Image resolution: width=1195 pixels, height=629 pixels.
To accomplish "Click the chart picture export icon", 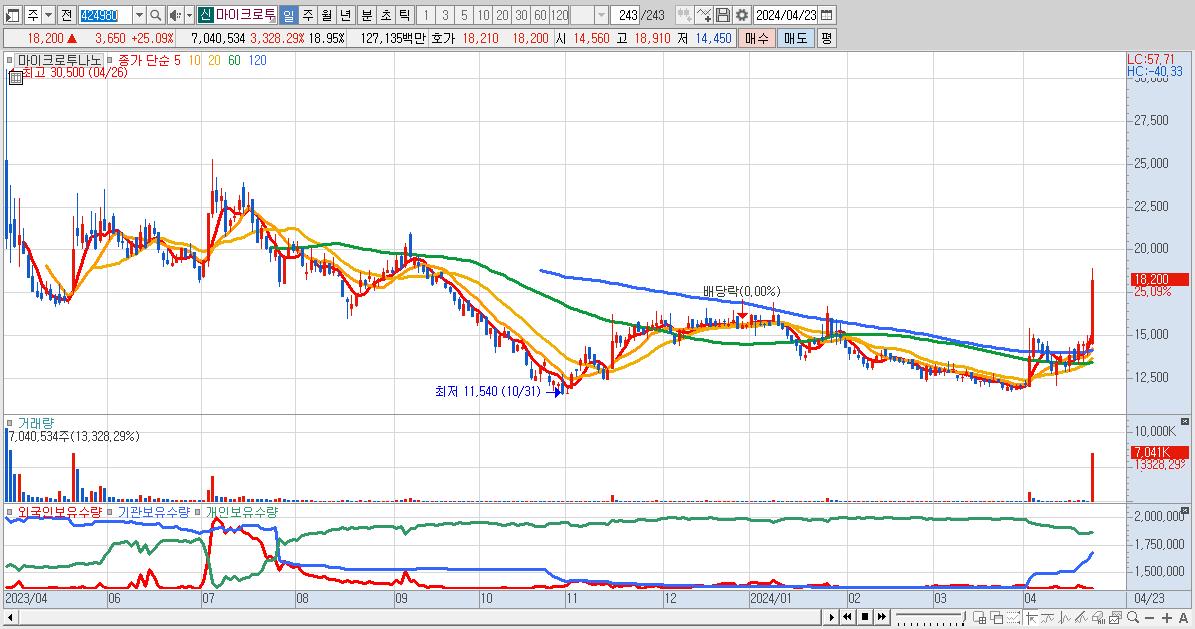I will pos(1116,618).
